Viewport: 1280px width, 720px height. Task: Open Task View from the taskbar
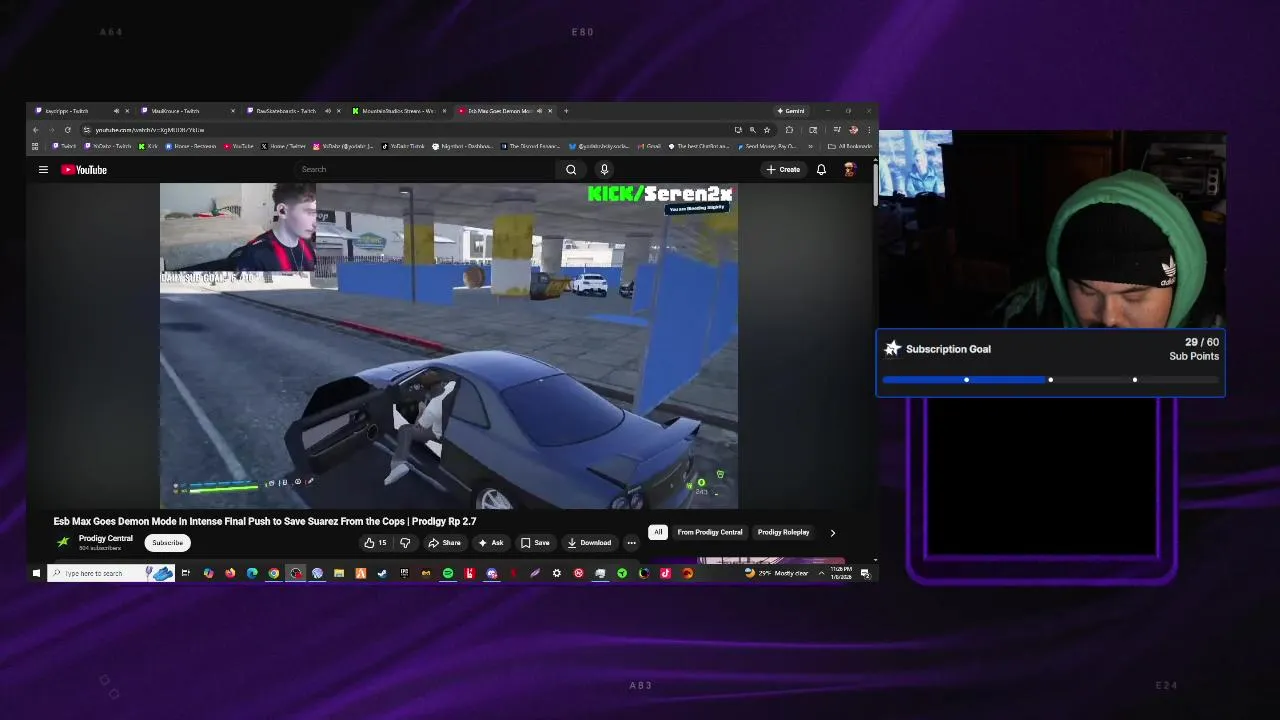[185, 573]
